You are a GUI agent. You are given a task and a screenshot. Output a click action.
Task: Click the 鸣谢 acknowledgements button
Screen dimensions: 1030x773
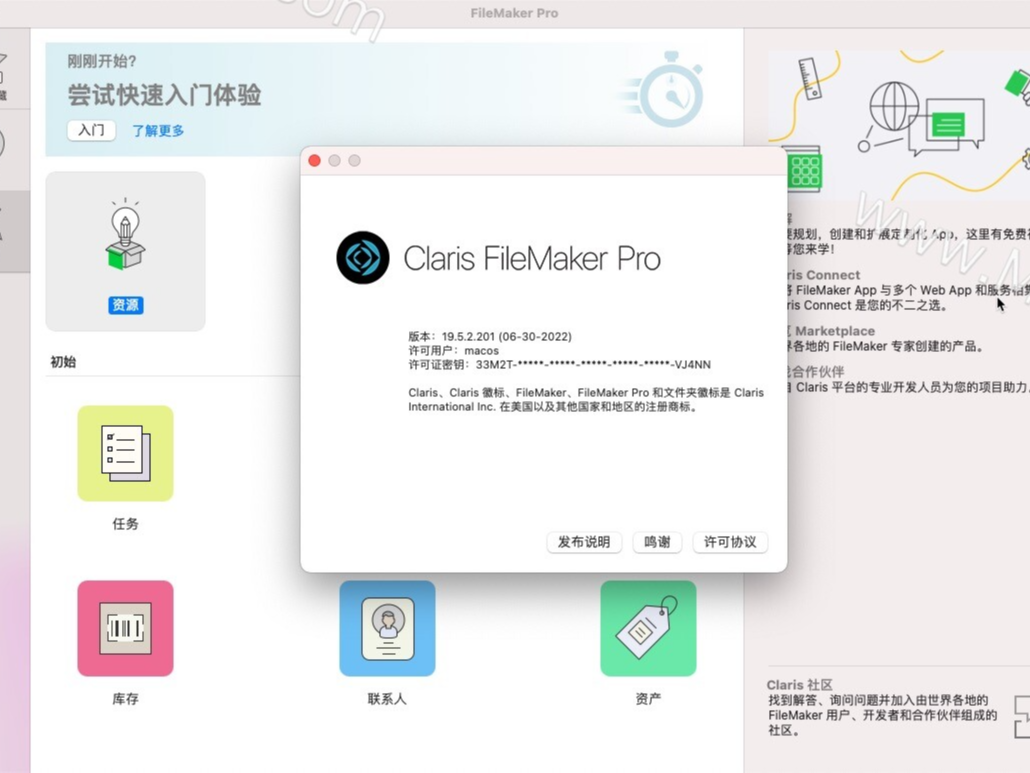pyautogui.click(x=657, y=541)
